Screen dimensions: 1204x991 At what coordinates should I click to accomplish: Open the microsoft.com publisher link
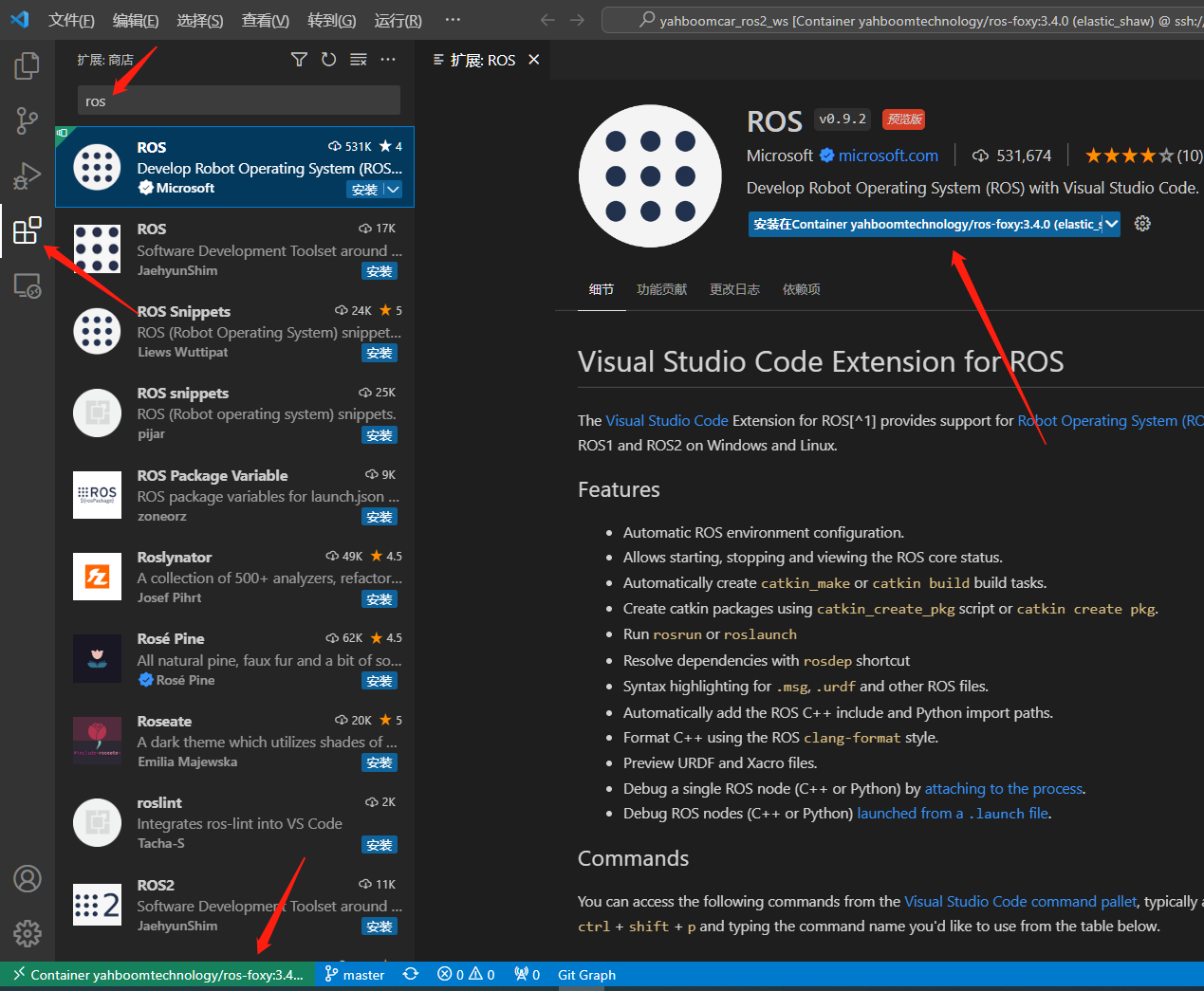tap(888, 156)
